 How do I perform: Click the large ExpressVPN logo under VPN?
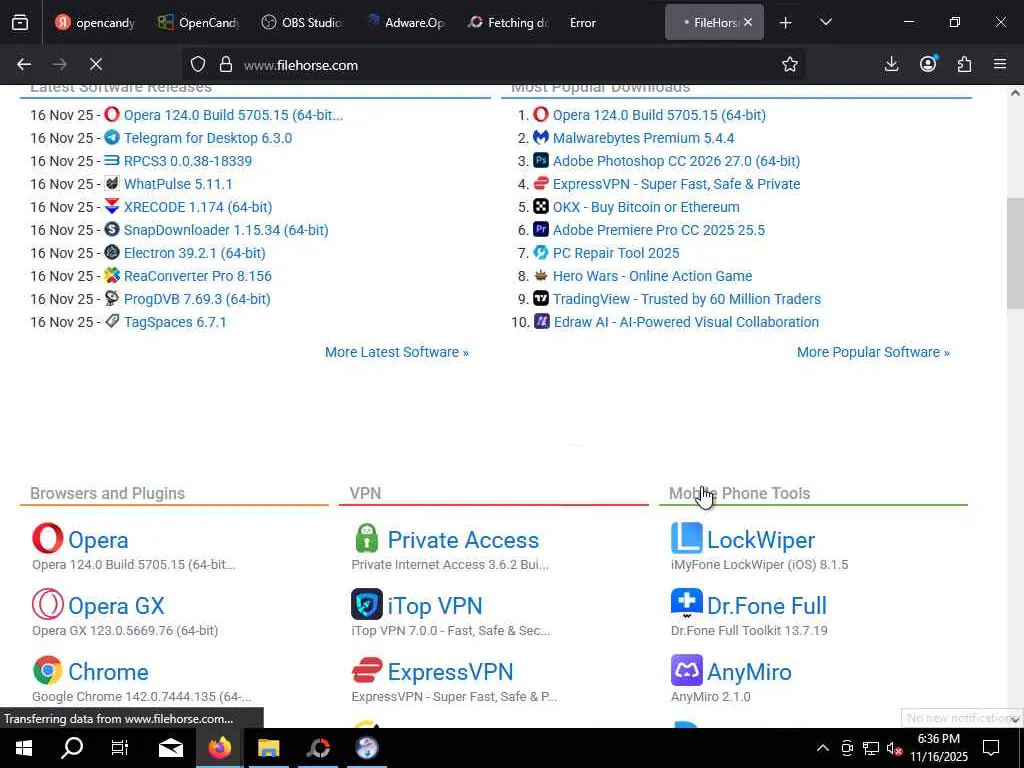click(367, 671)
